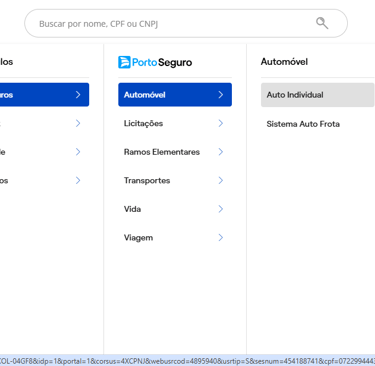Click the status bar URL text

click(x=187, y=361)
